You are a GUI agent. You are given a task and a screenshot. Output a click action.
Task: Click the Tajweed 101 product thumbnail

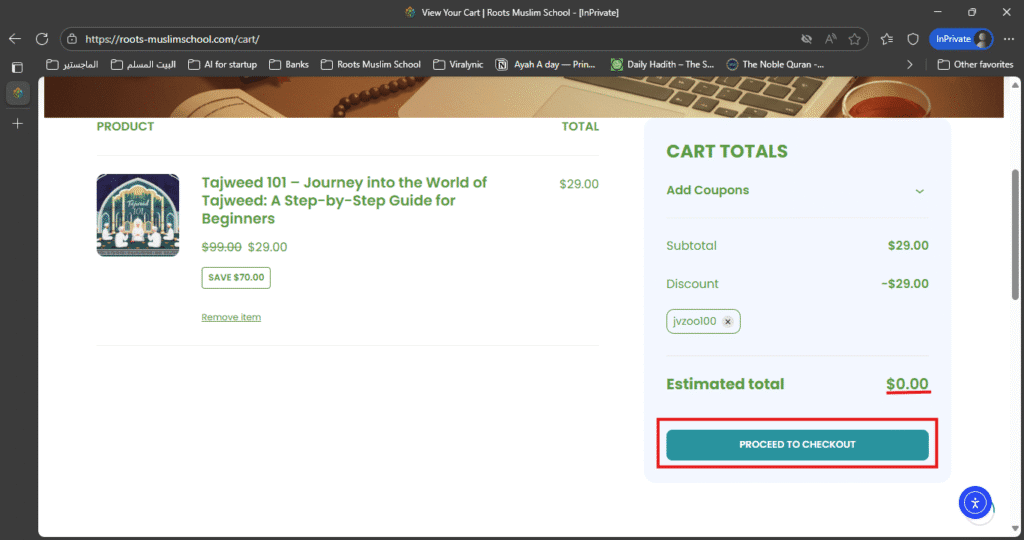pos(138,215)
